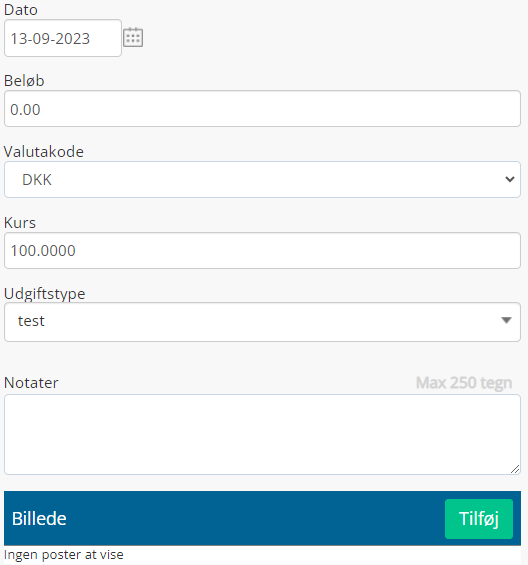528x565 pixels.
Task: Click the Valutakode label
Action: point(44,152)
